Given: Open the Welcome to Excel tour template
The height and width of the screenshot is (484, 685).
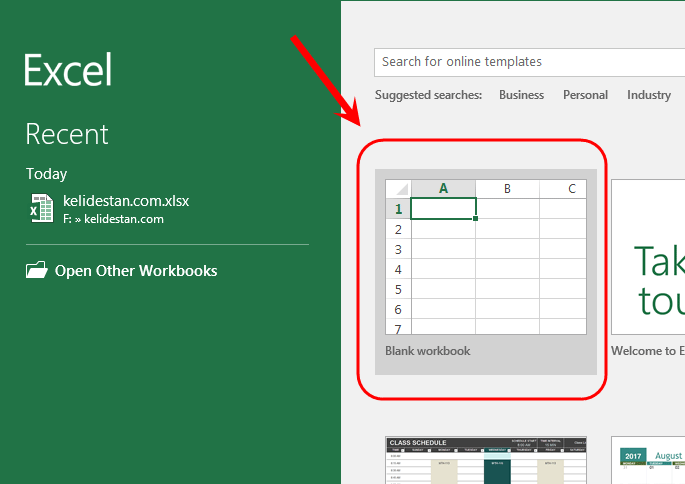Looking at the screenshot, I should coord(648,258).
